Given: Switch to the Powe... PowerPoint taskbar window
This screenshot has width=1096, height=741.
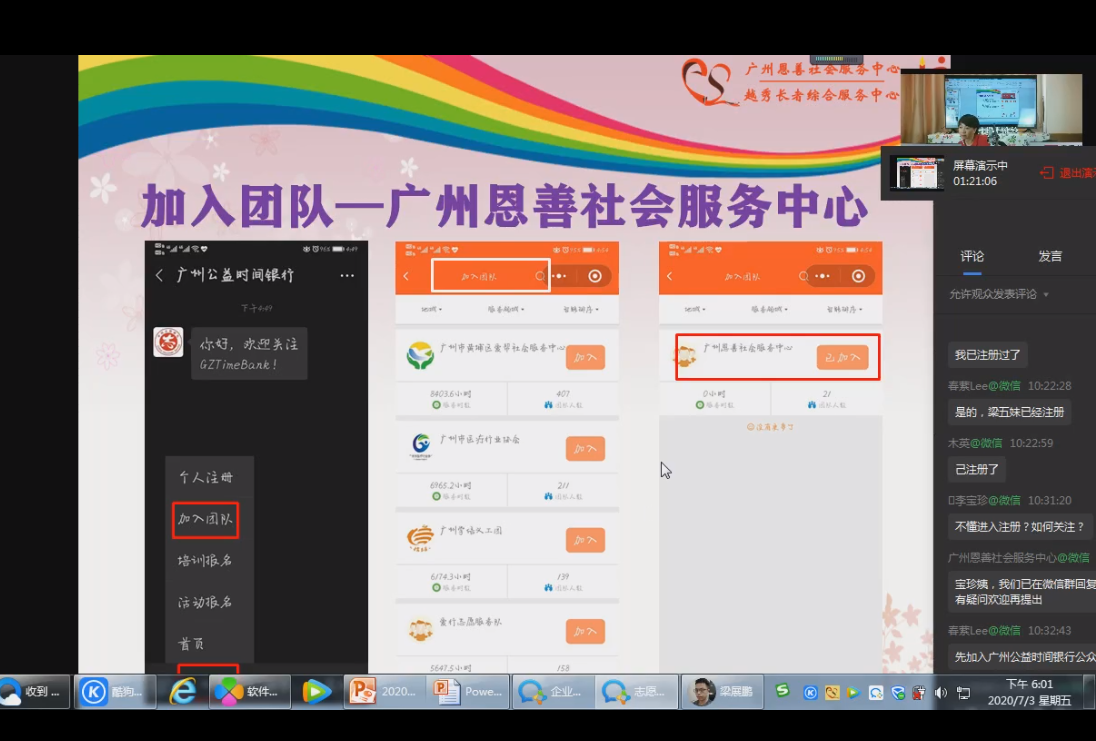Looking at the screenshot, I should [x=468, y=692].
